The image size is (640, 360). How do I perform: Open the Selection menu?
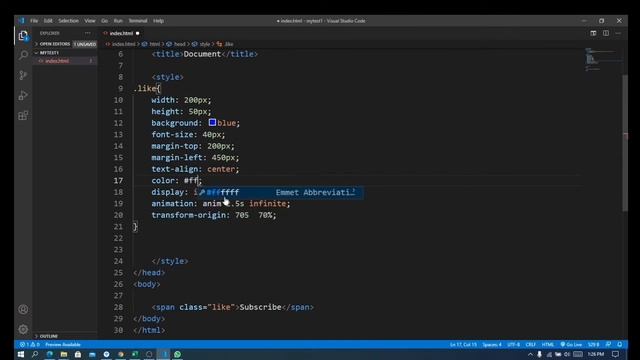[68, 21]
